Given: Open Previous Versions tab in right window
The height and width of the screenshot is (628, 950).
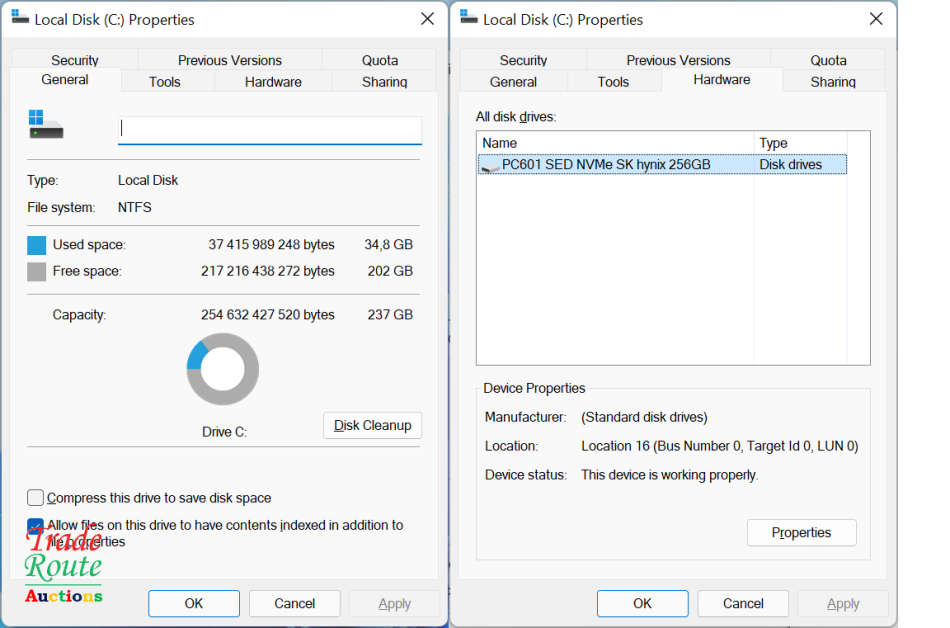Looking at the screenshot, I should [x=678, y=60].
